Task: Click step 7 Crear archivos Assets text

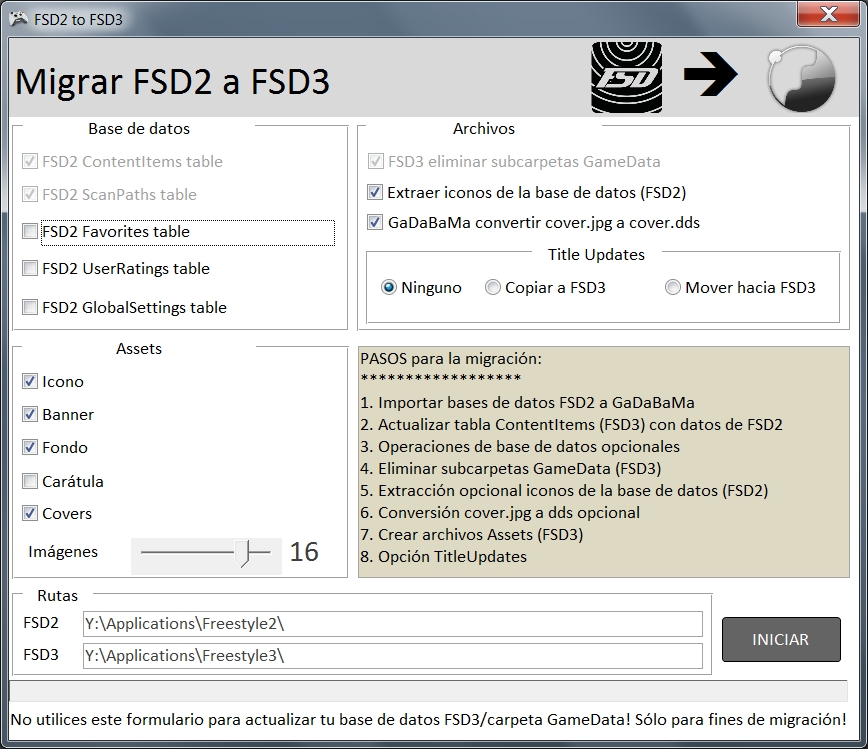Action: pyautogui.click(x=472, y=535)
